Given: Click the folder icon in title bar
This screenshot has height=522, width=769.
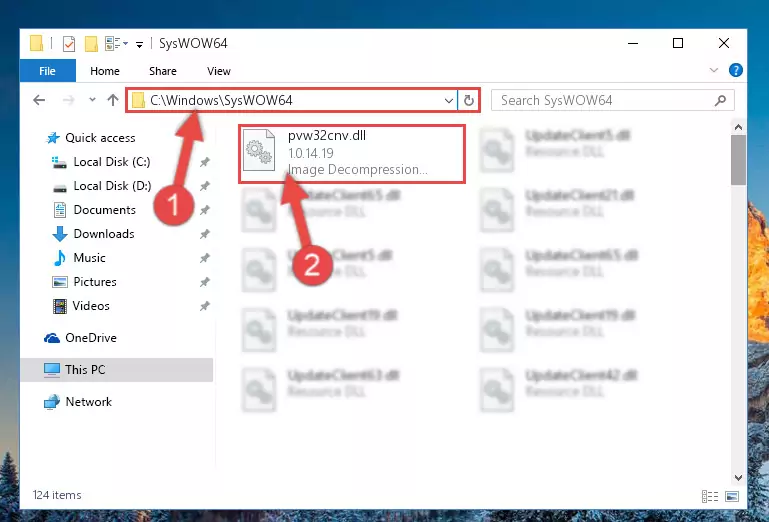Looking at the screenshot, I should (37, 43).
